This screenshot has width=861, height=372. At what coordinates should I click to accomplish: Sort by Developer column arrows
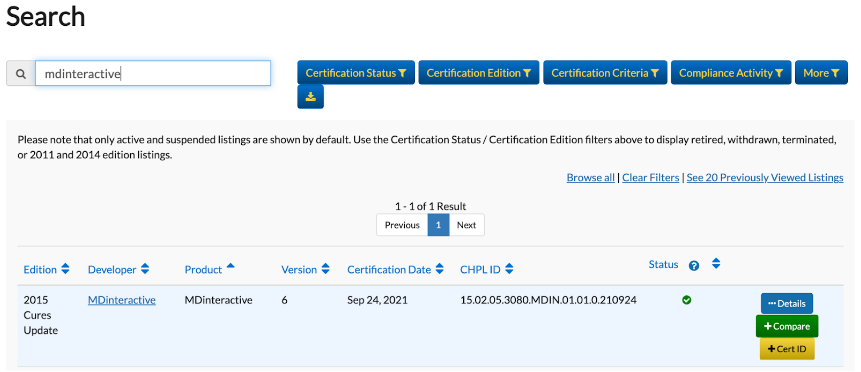(x=145, y=269)
